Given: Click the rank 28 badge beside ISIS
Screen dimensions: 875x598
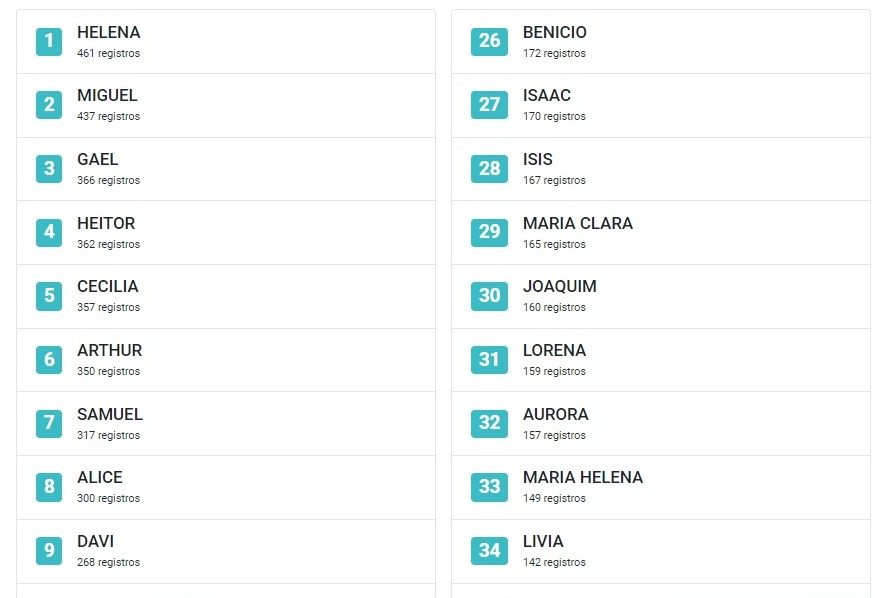Looking at the screenshot, I should point(488,168).
